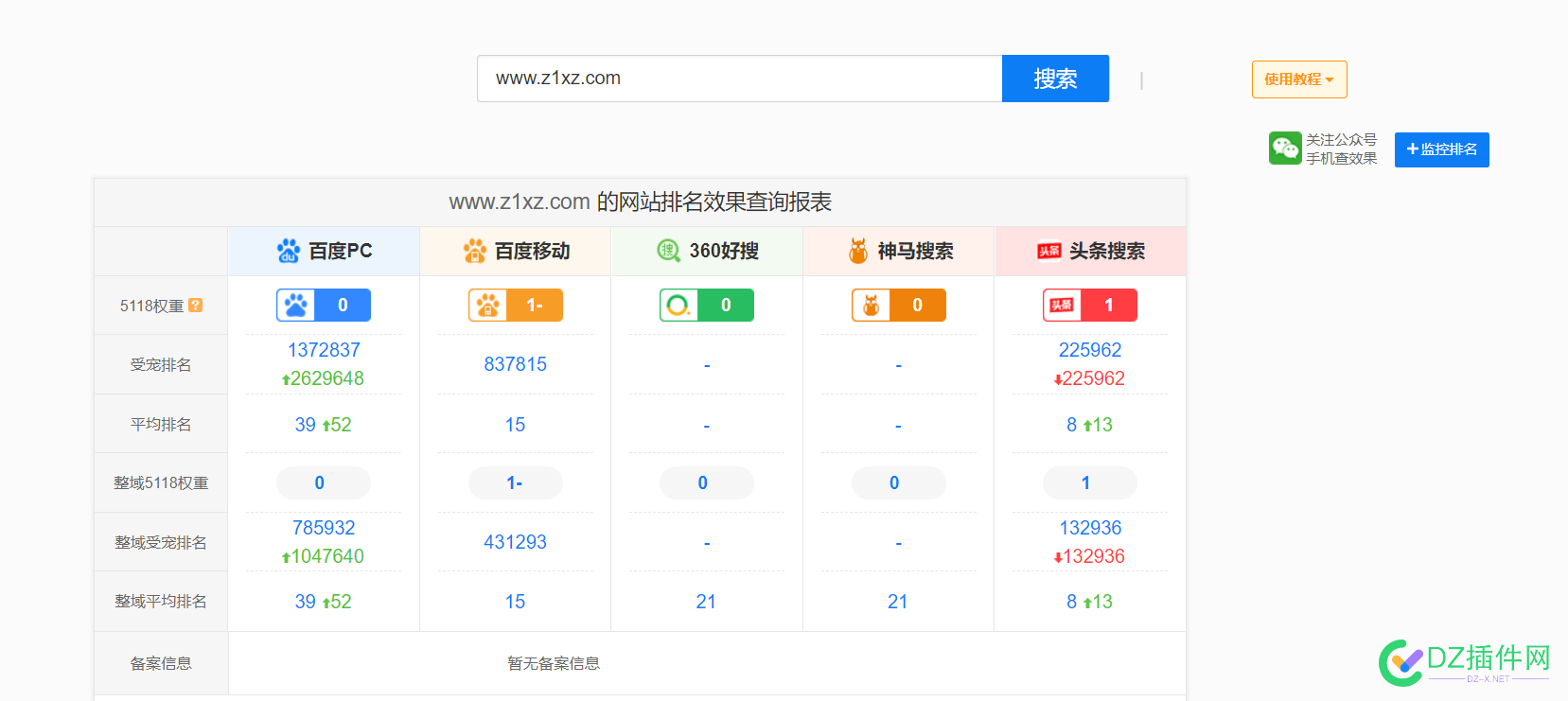Select the 百度移动 column header
Screen dimensions: 1568x701
coord(516,251)
